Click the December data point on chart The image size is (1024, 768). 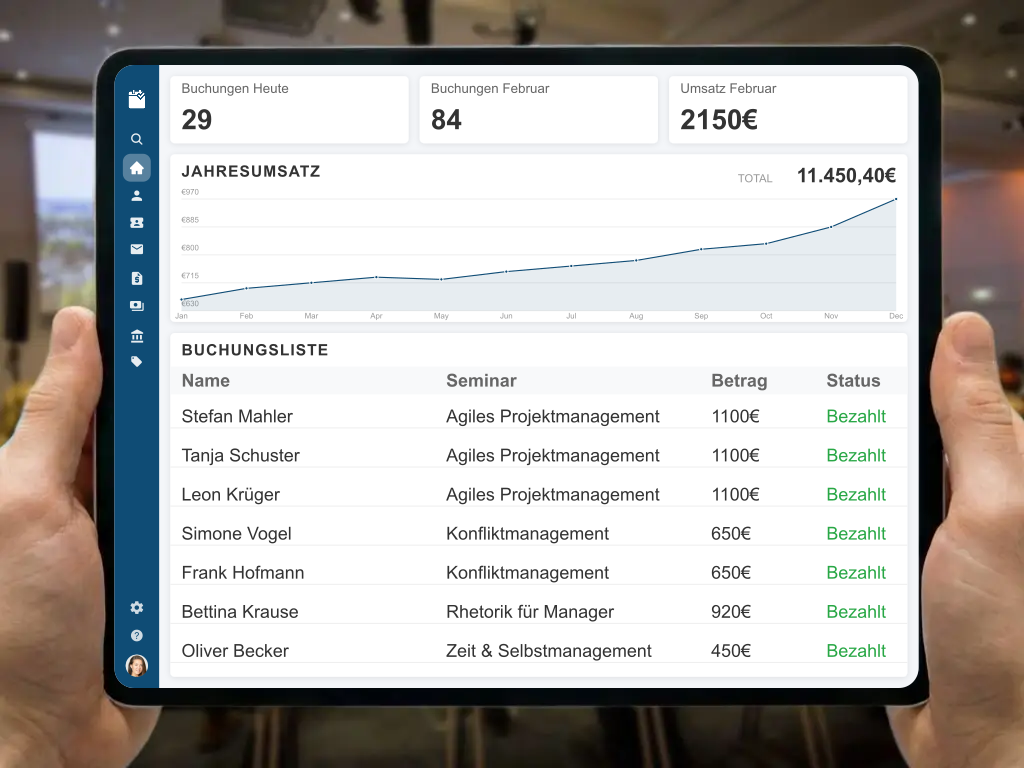pyautogui.click(x=896, y=199)
